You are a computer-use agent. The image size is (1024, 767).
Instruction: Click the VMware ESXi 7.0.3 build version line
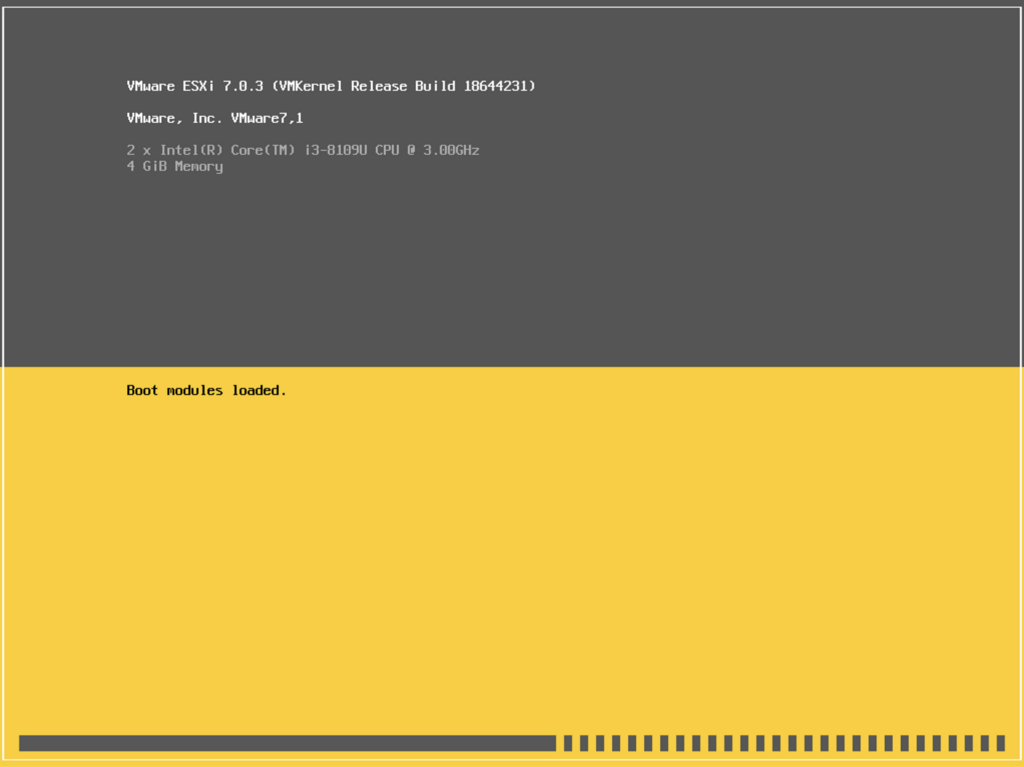[331, 86]
